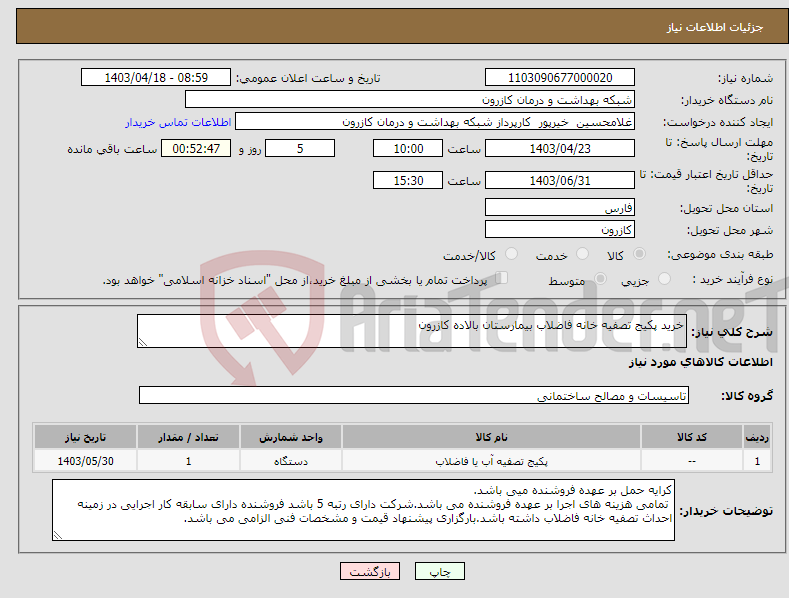Click the شماره نیاز label
This screenshot has width=789, height=598.
click(745, 79)
